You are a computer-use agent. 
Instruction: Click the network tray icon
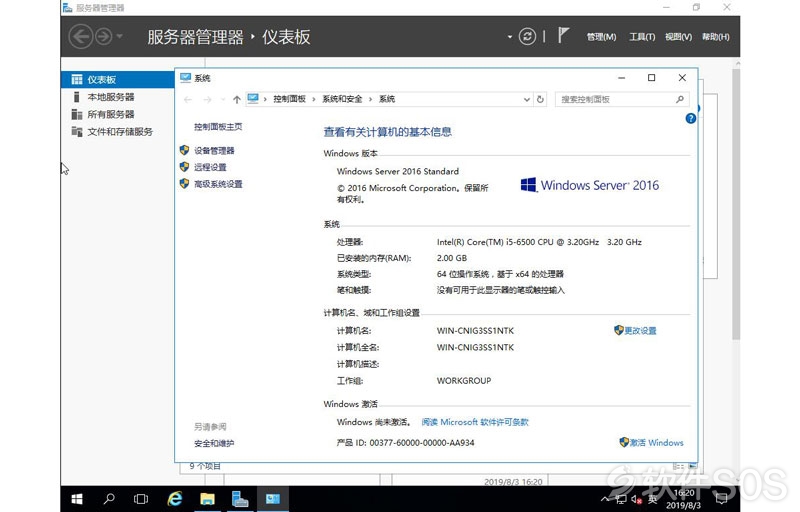point(620,499)
